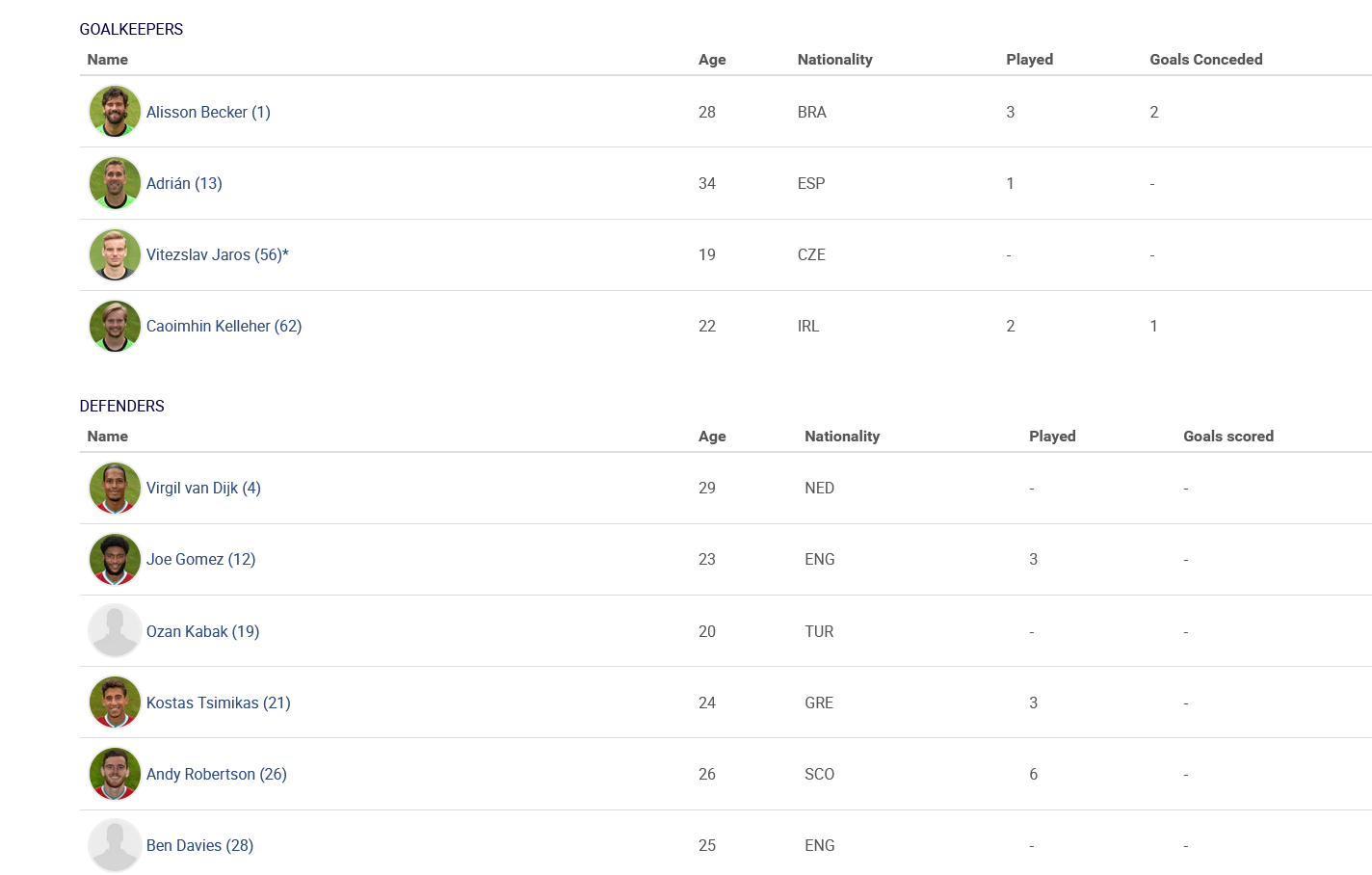This screenshot has height=875, width=1372.
Task: Select Caoimhin Kelleher's player photo
Action: point(115,326)
